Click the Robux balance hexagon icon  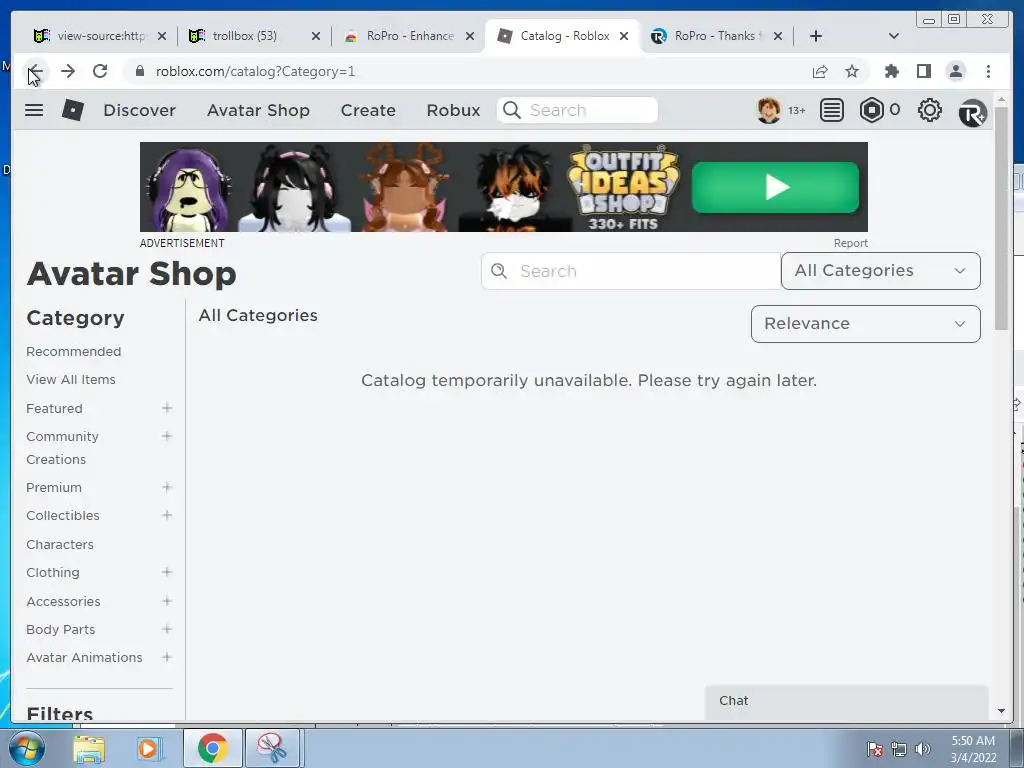click(872, 110)
